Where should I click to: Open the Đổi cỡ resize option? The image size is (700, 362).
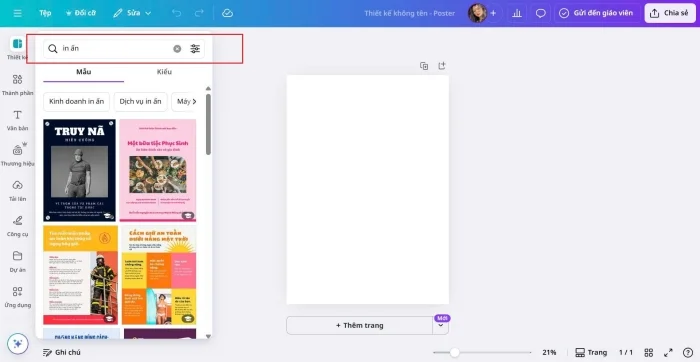pyautogui.click(x=80, y=13)
